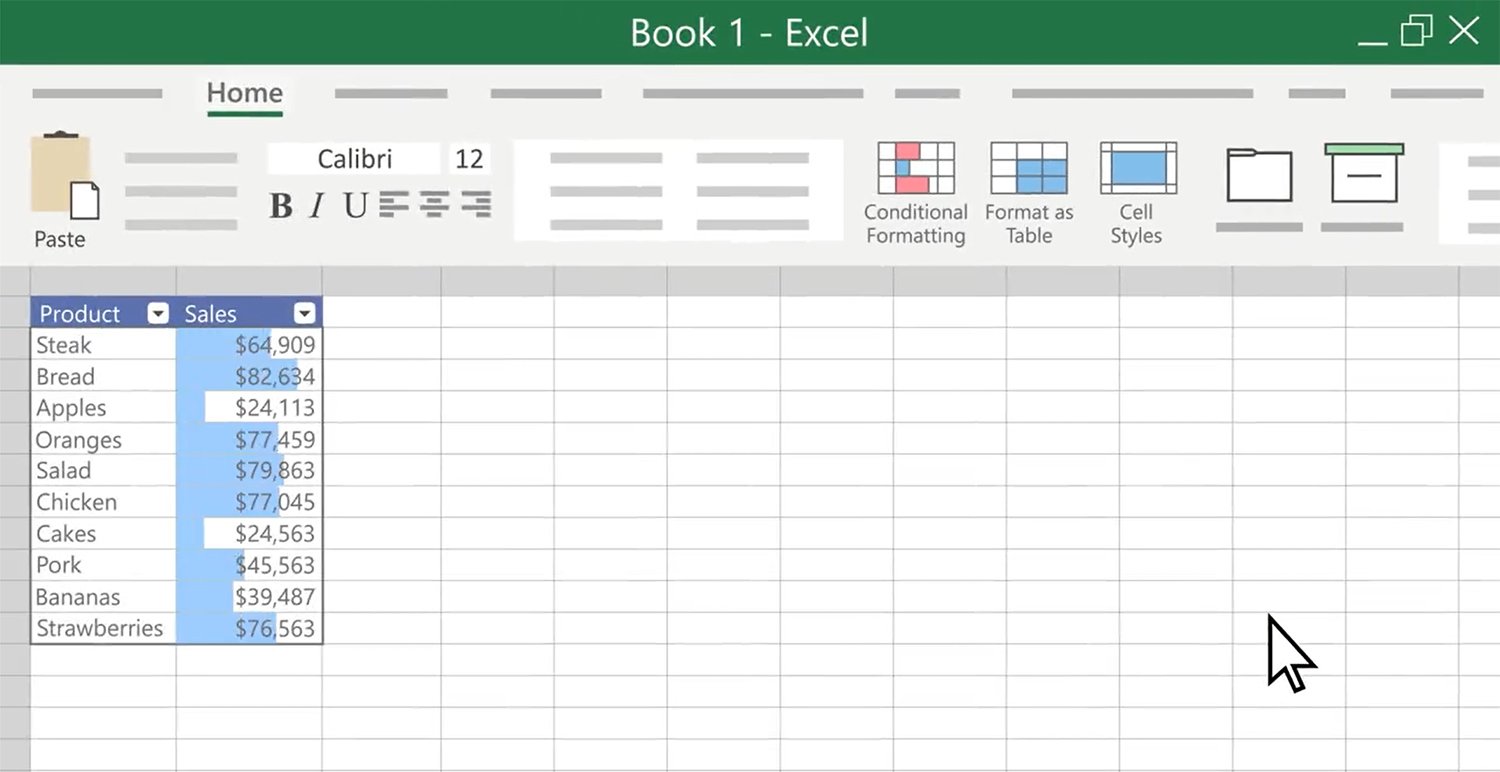Open Conditional Formatting
This screenshot has width=1500, height=772.
(916, 194)
